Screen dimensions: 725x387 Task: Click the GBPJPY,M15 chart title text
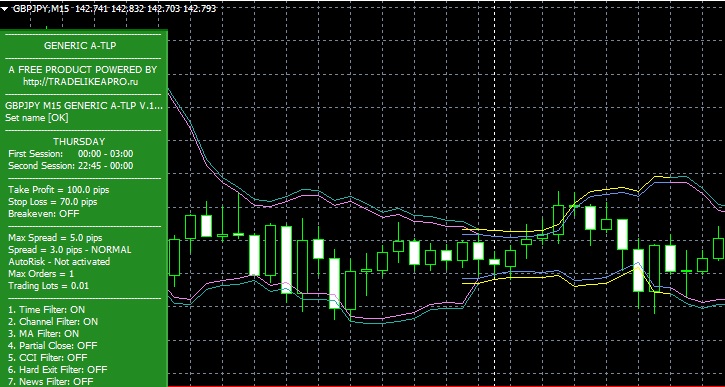(x=41, y=8)
